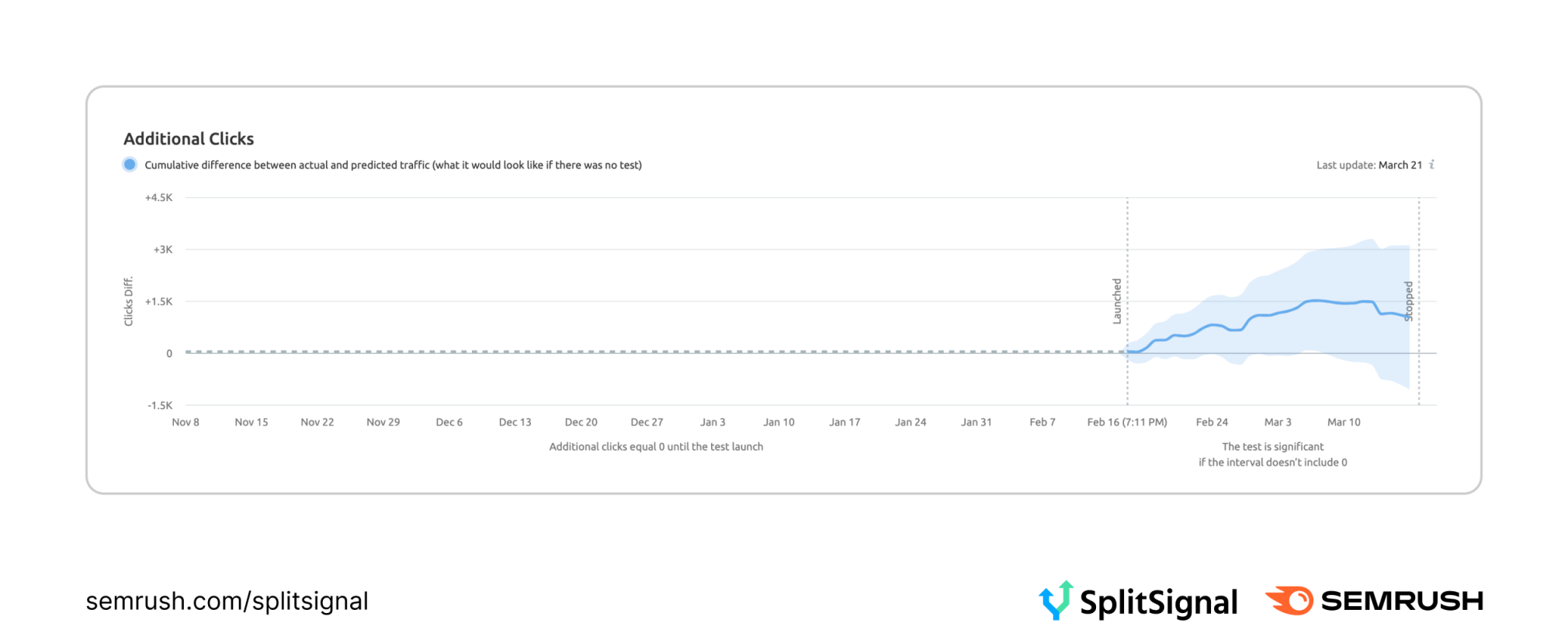1568x644 pixels.
Task: Toggle the blue legend dot for cumulative difference
Action: [130, 164]
